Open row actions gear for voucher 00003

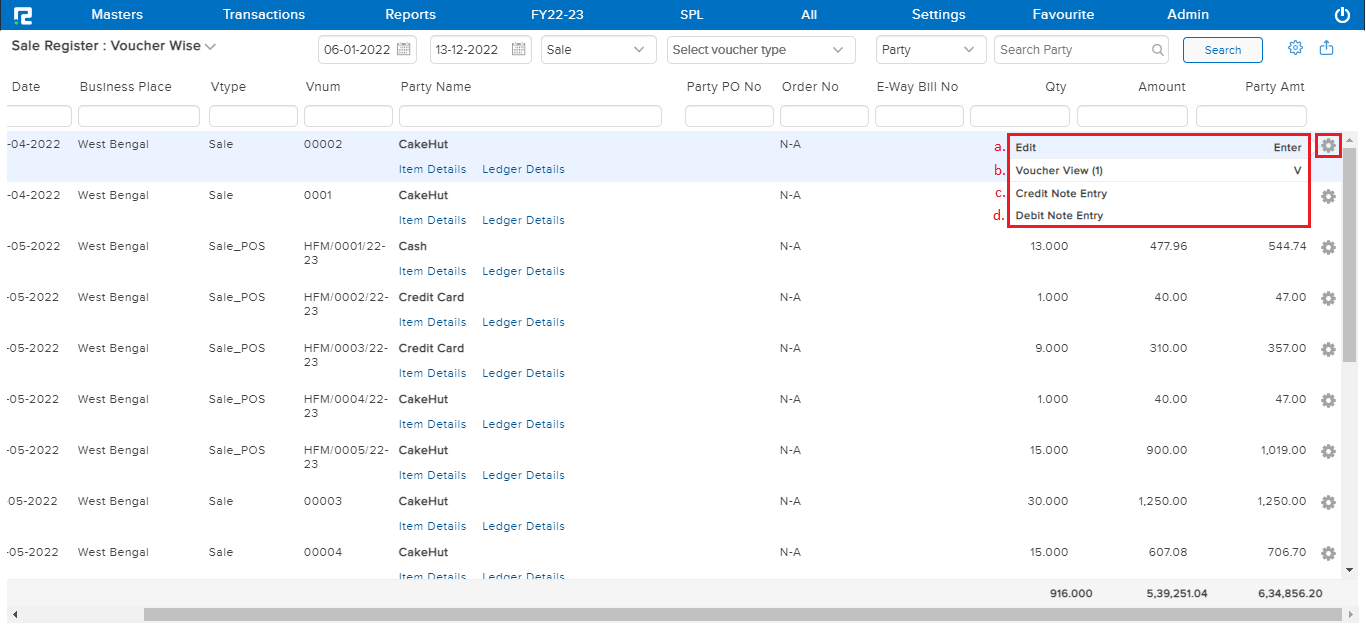(x=1328, y=502)
